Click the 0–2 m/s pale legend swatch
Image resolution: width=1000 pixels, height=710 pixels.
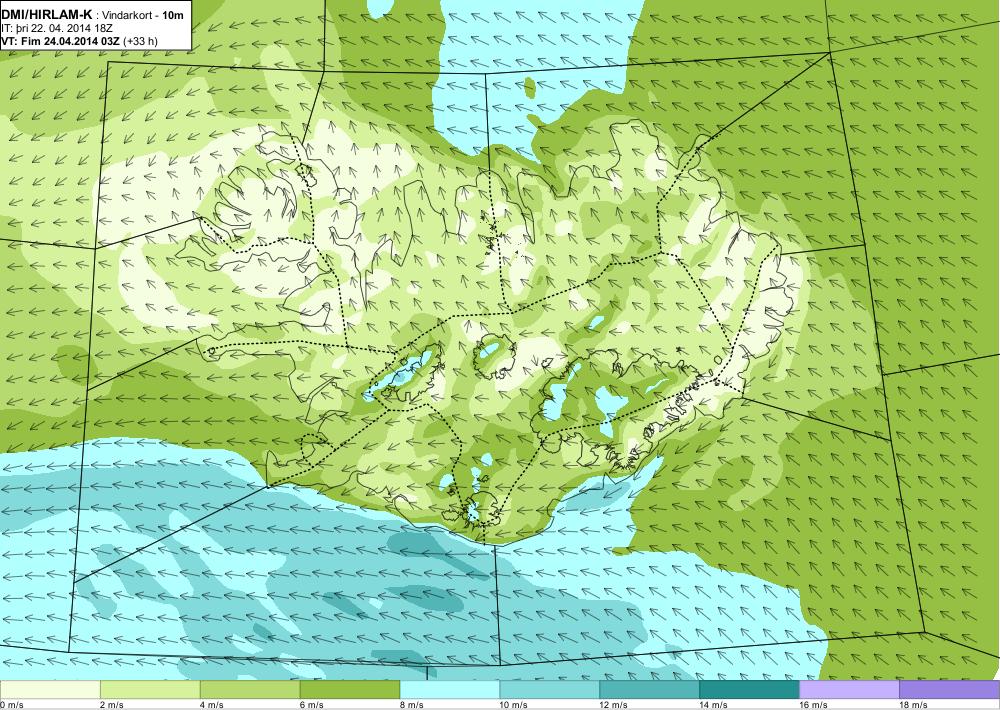(x=50, y=690)
